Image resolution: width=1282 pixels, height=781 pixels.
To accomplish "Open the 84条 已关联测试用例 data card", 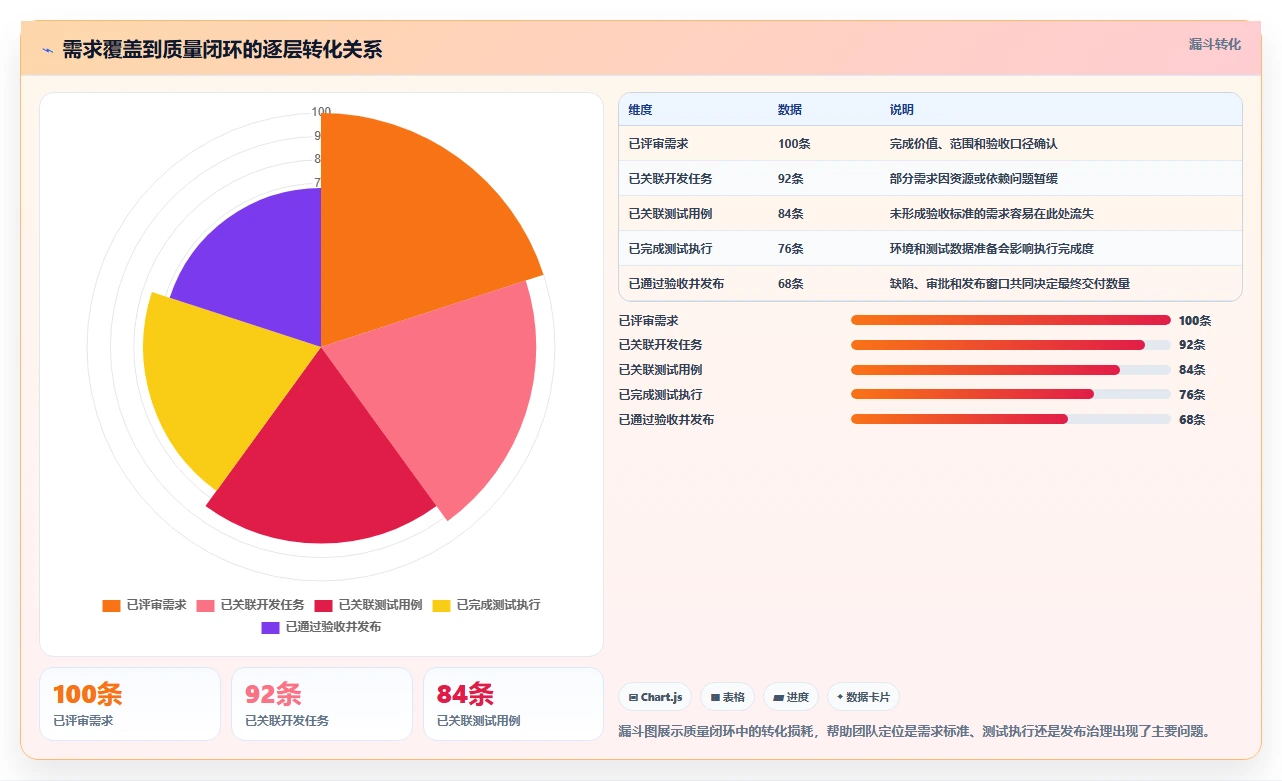I will point(514,704).
